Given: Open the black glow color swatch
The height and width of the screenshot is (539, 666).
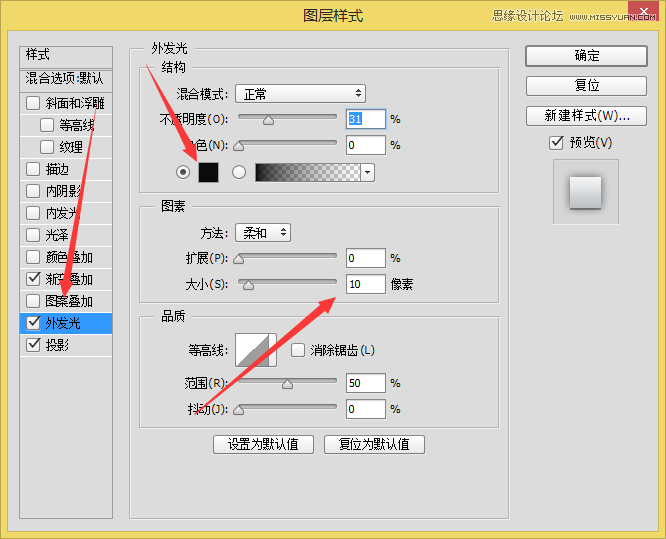Looking at the screenshot, I should coord(209,172).
